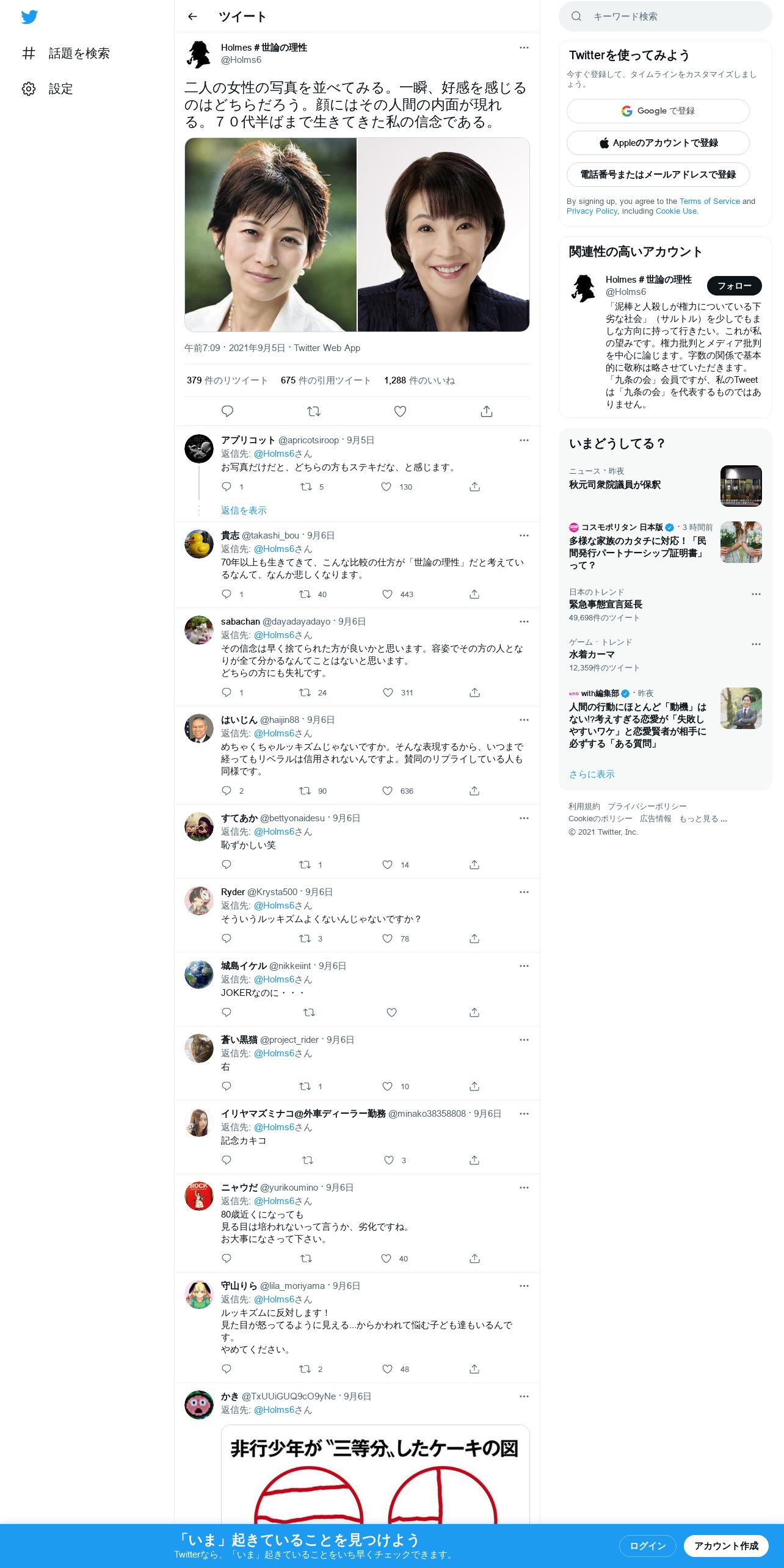
Task: Retweet the main tweet by Holmes
Action: 314,411
